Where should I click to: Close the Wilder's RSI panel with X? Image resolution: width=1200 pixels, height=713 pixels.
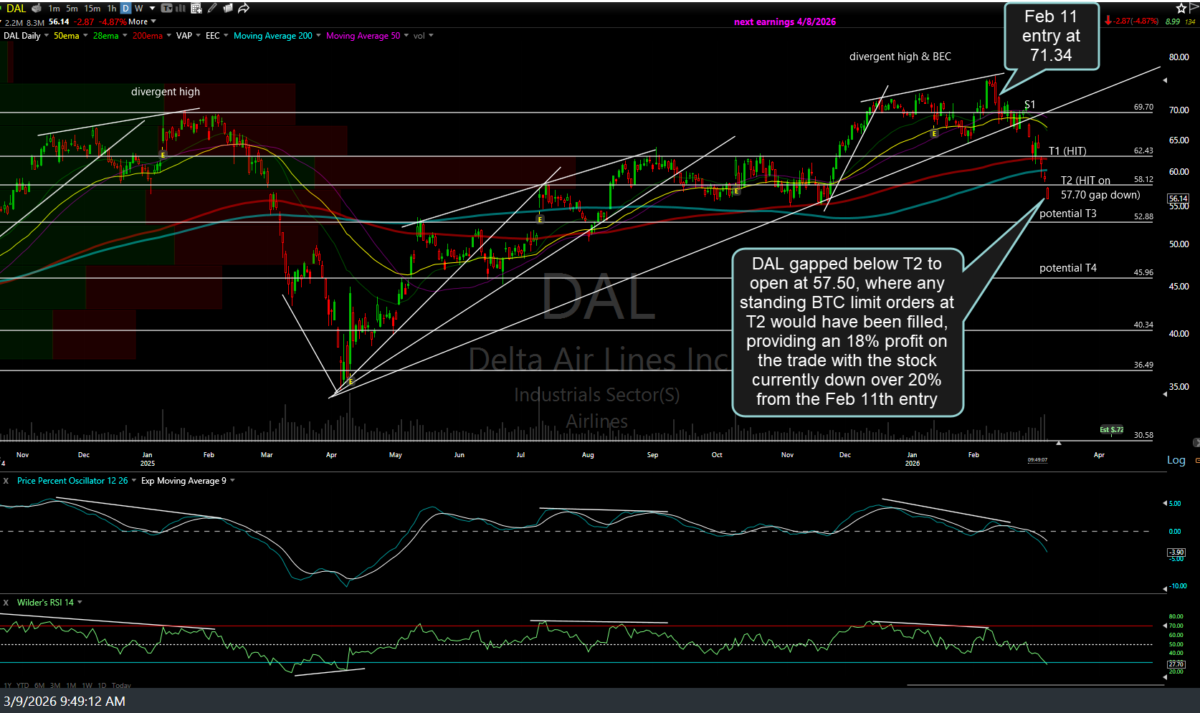(x=6, y=602)
